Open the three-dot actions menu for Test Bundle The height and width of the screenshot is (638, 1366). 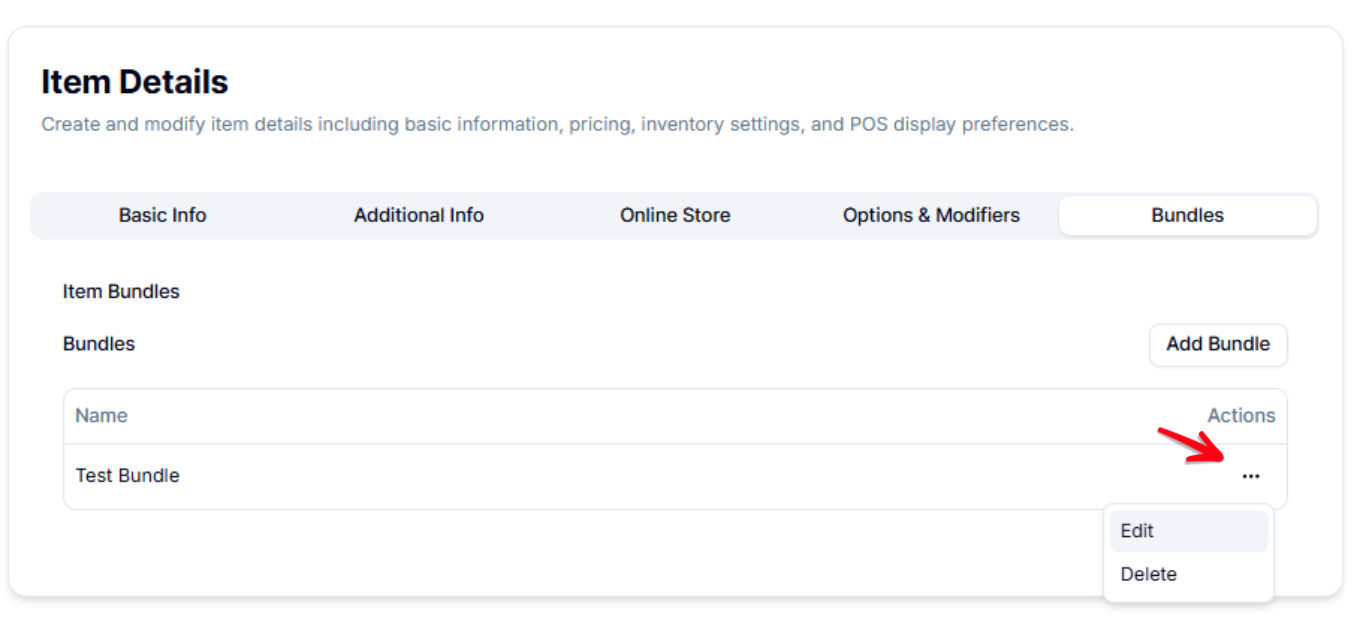pos(1250,477)
